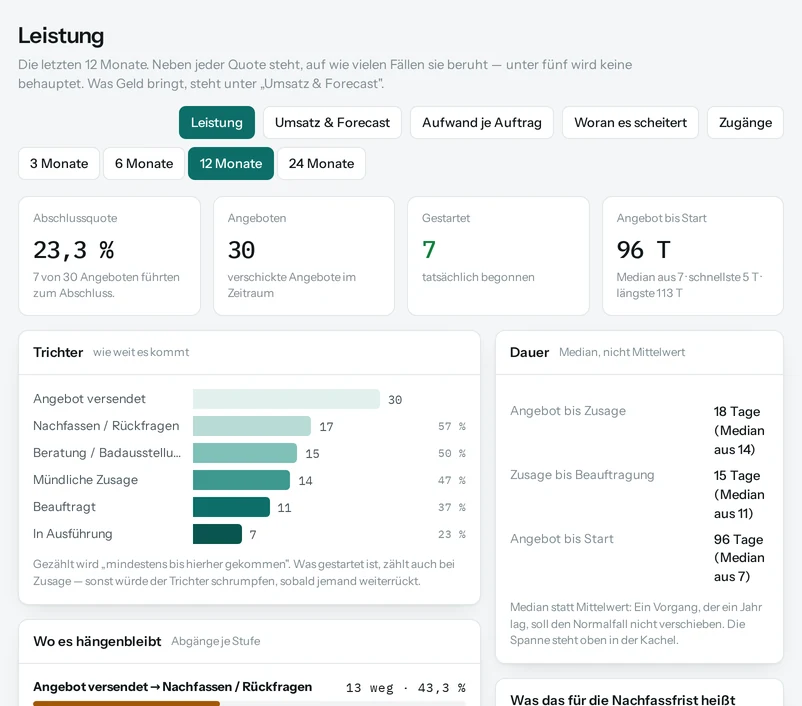
Task: Click the Mündliche Zusage funnel bar
Action: 241,480
